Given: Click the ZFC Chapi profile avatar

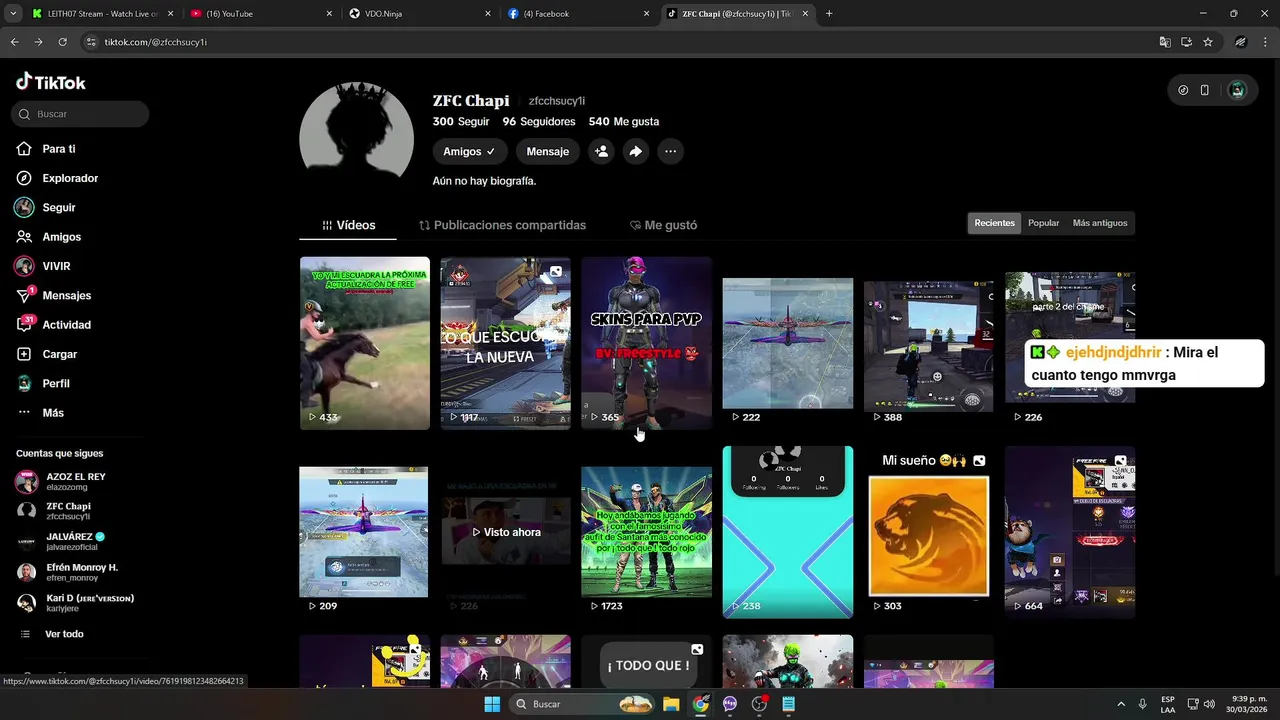Looking at the screenshot, I should click(356, 139).
